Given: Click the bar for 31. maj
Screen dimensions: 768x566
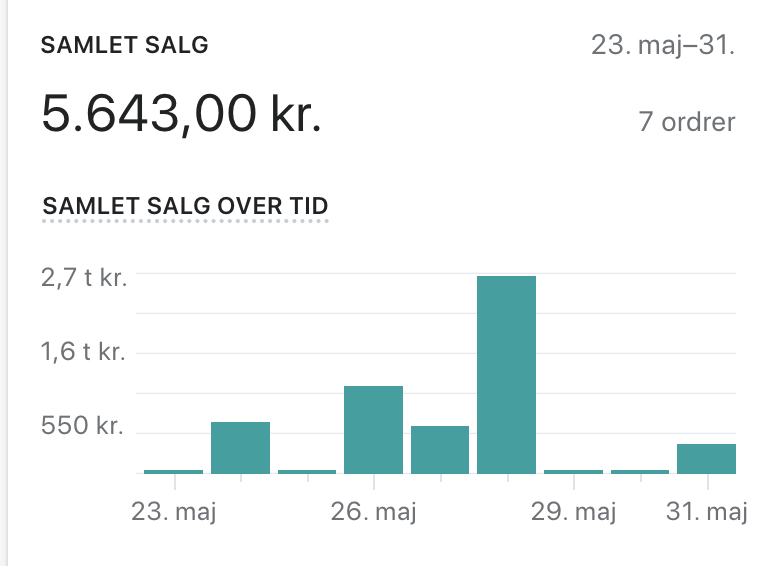Looking at the screenshot, I should 706,458.
